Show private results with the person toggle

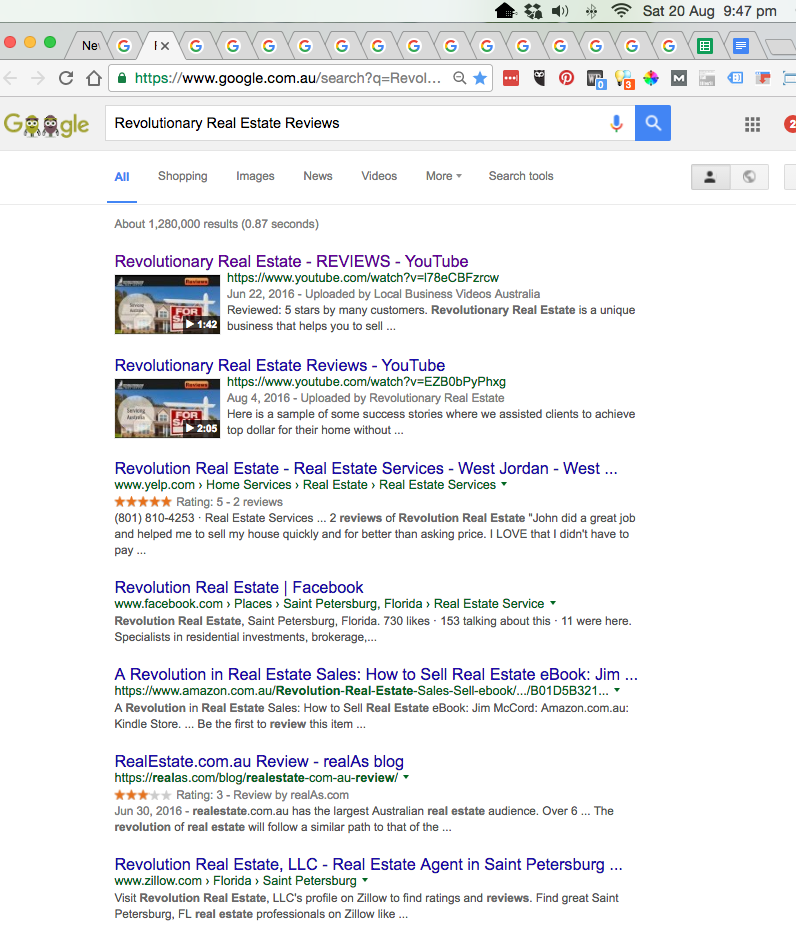click(x=710, y=177)
